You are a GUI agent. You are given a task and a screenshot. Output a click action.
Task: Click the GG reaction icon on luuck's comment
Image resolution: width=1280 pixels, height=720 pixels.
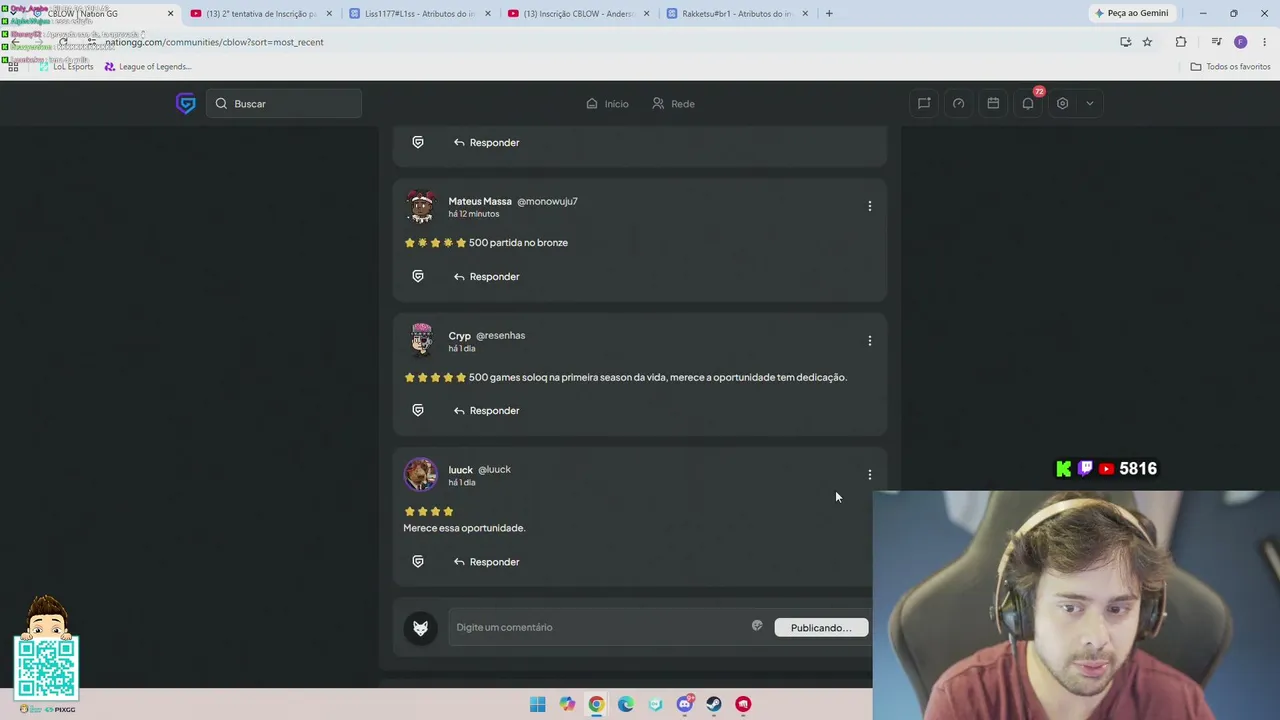418,562
